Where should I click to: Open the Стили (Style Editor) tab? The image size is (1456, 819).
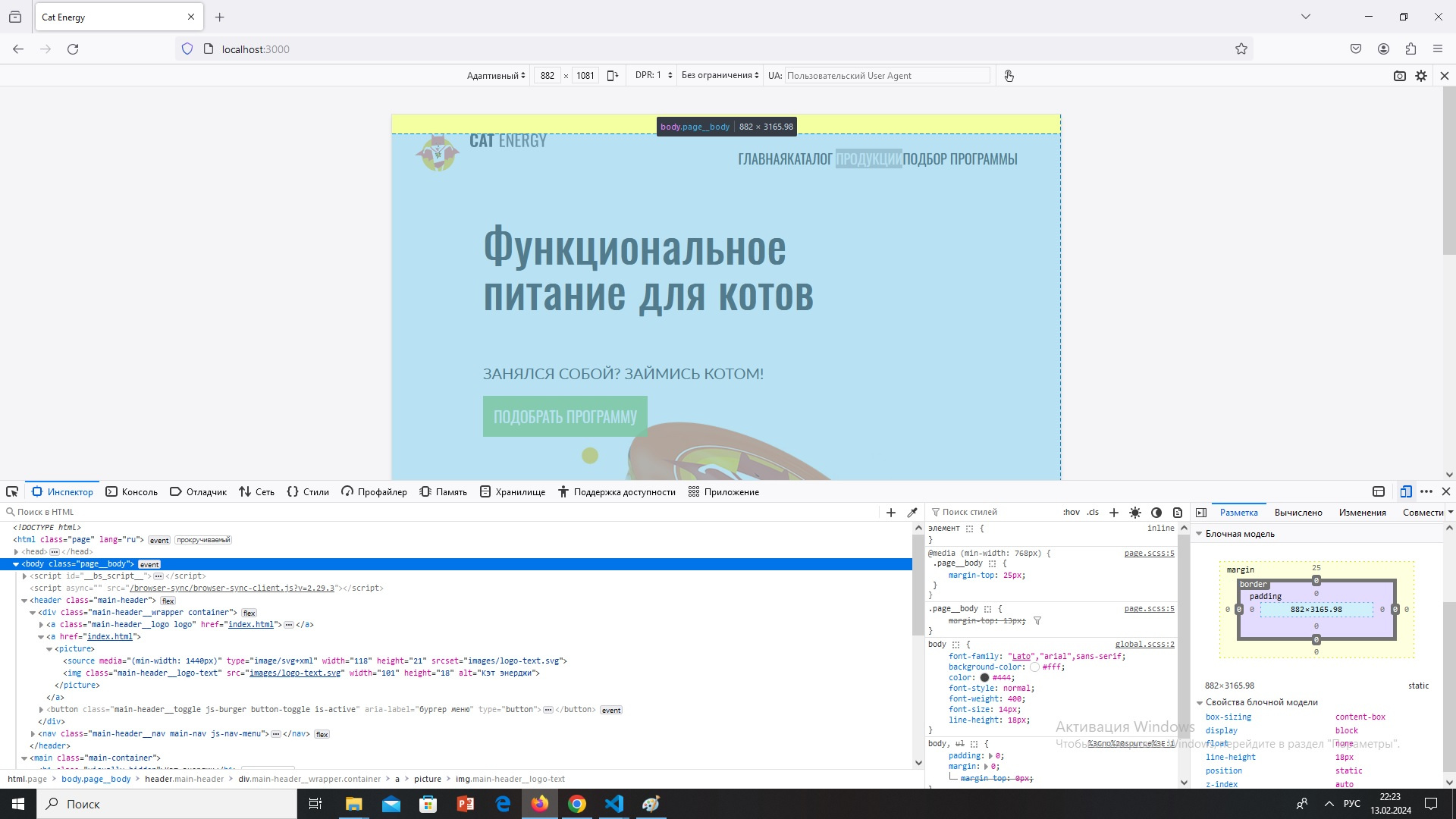[x=308, y=491]
